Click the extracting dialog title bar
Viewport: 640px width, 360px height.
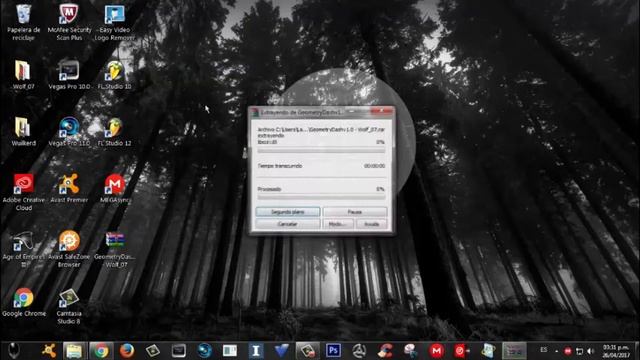pos(302,111)
